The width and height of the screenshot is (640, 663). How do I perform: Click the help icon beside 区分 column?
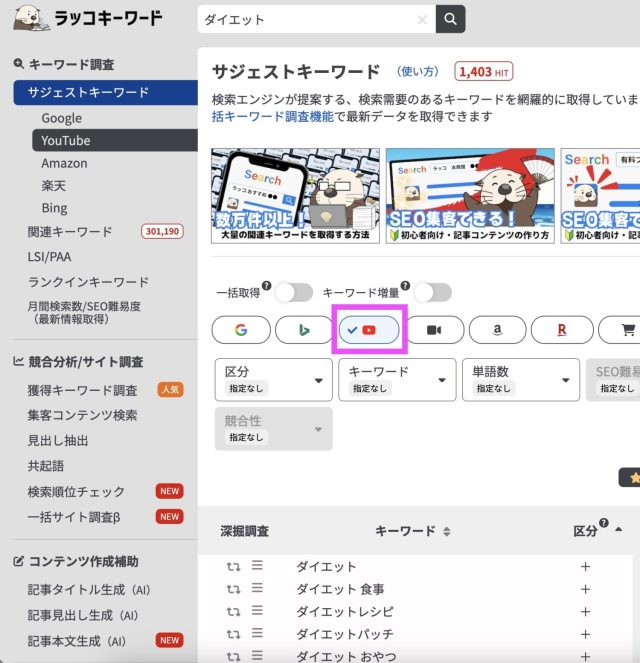click(604, 524)
